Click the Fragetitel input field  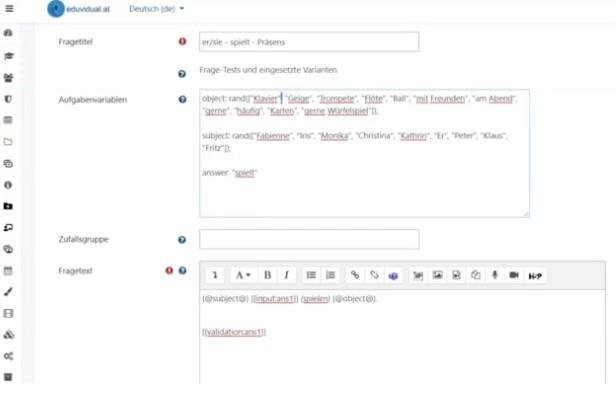(308, 42)
